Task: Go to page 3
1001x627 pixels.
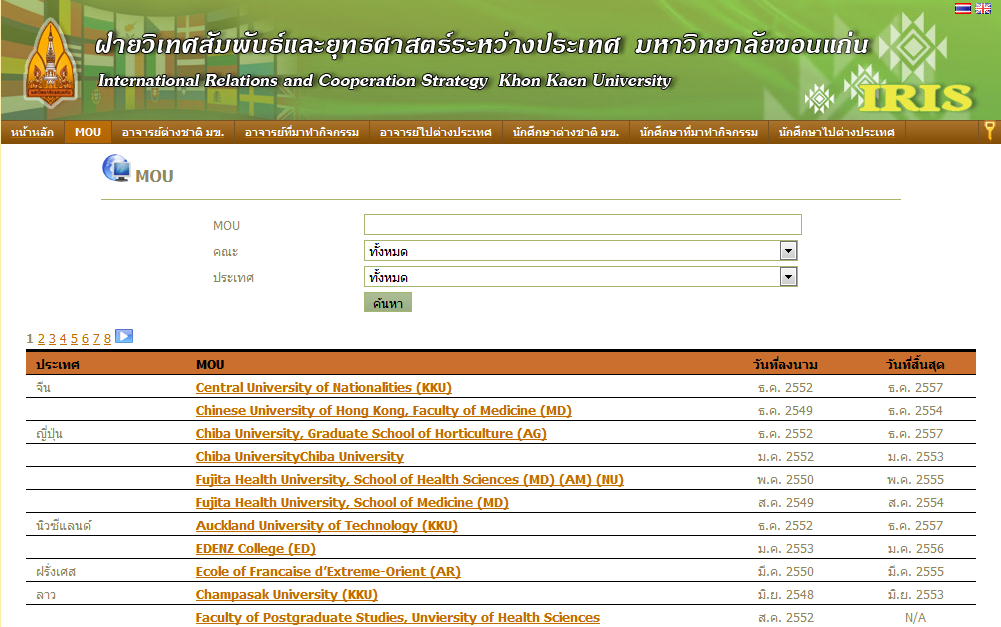Action: click(x=52, y=339)
